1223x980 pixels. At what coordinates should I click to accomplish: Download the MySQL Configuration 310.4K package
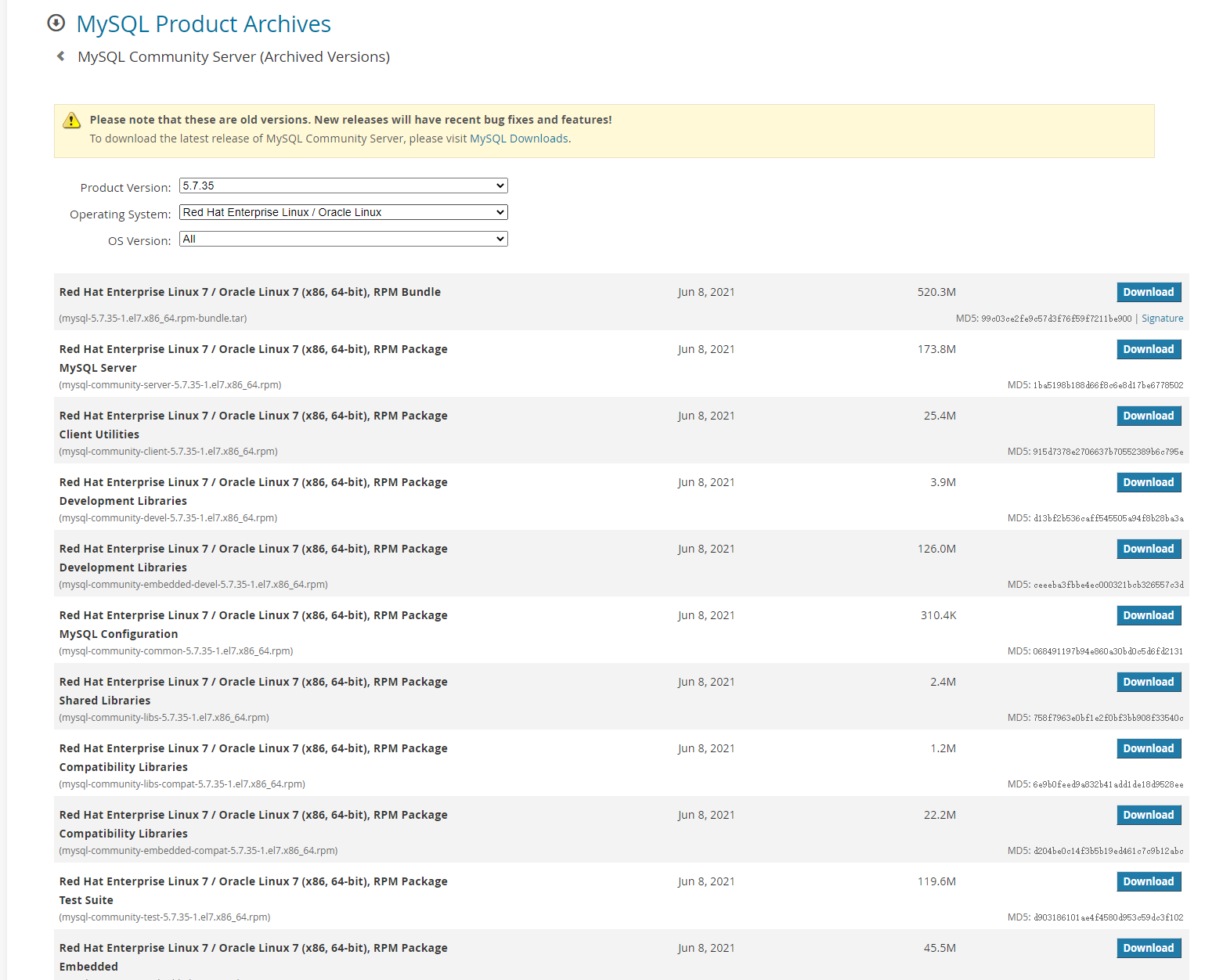(1149, 615)
